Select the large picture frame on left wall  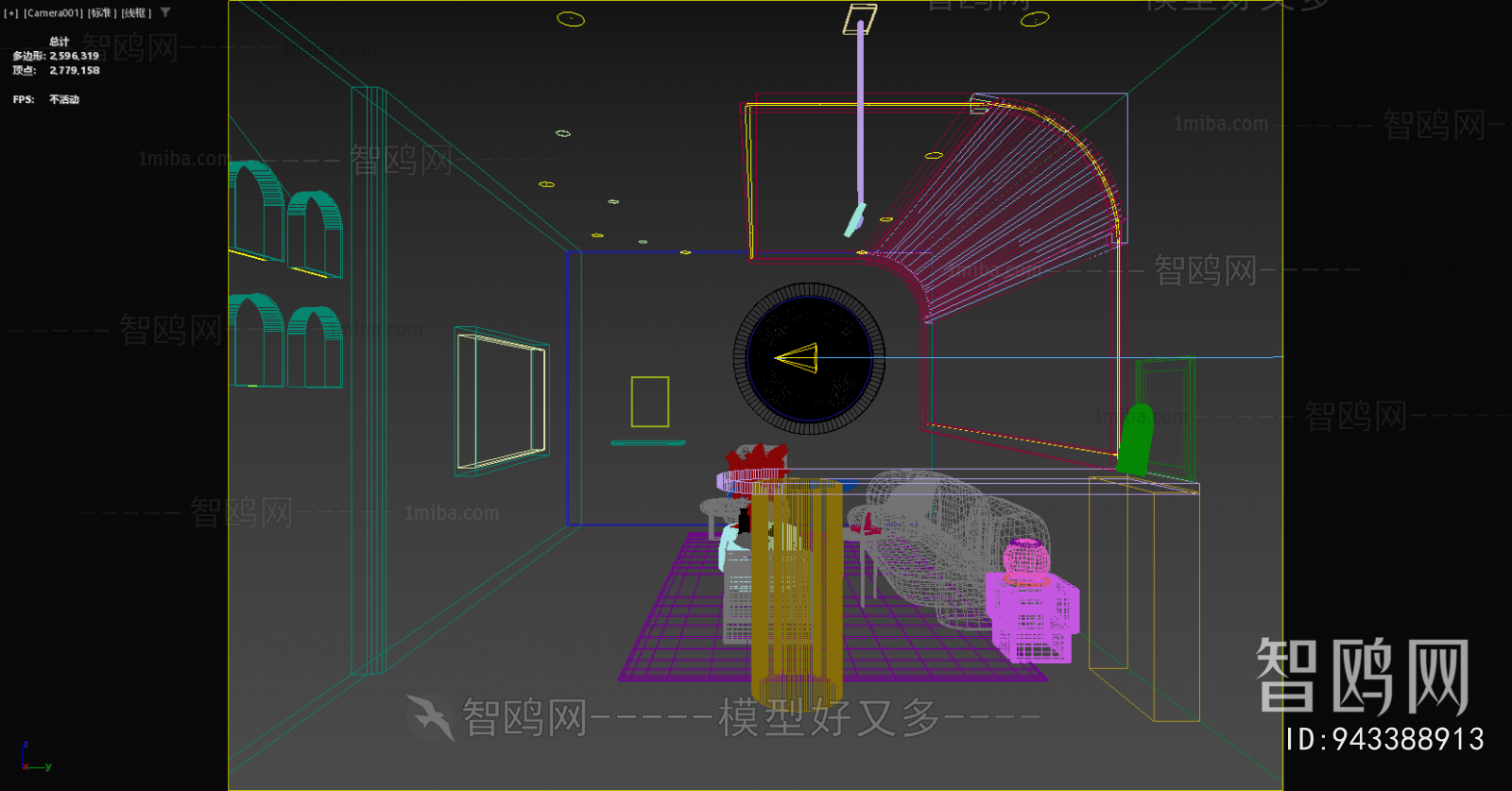(501, 401)
